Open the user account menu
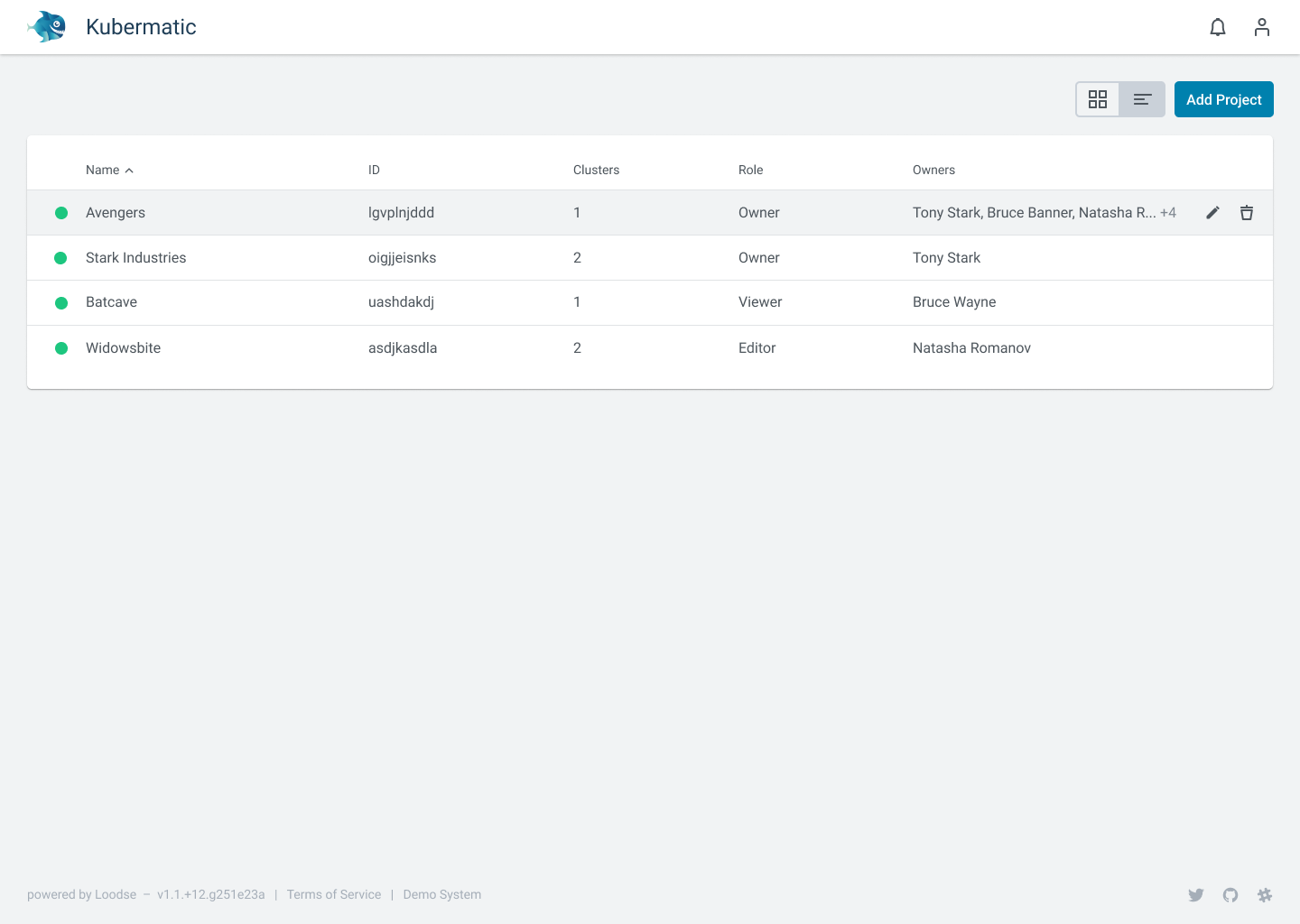 (1261, 27)
